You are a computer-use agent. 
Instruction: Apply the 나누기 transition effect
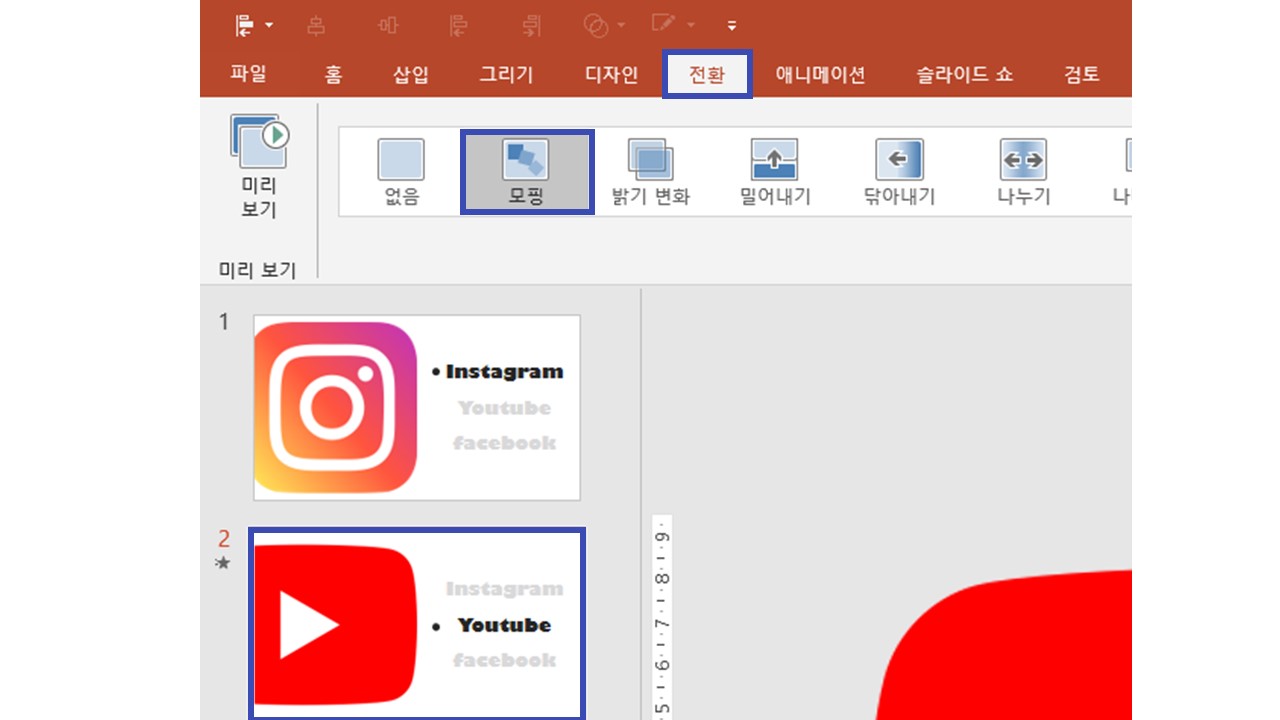1023,172
